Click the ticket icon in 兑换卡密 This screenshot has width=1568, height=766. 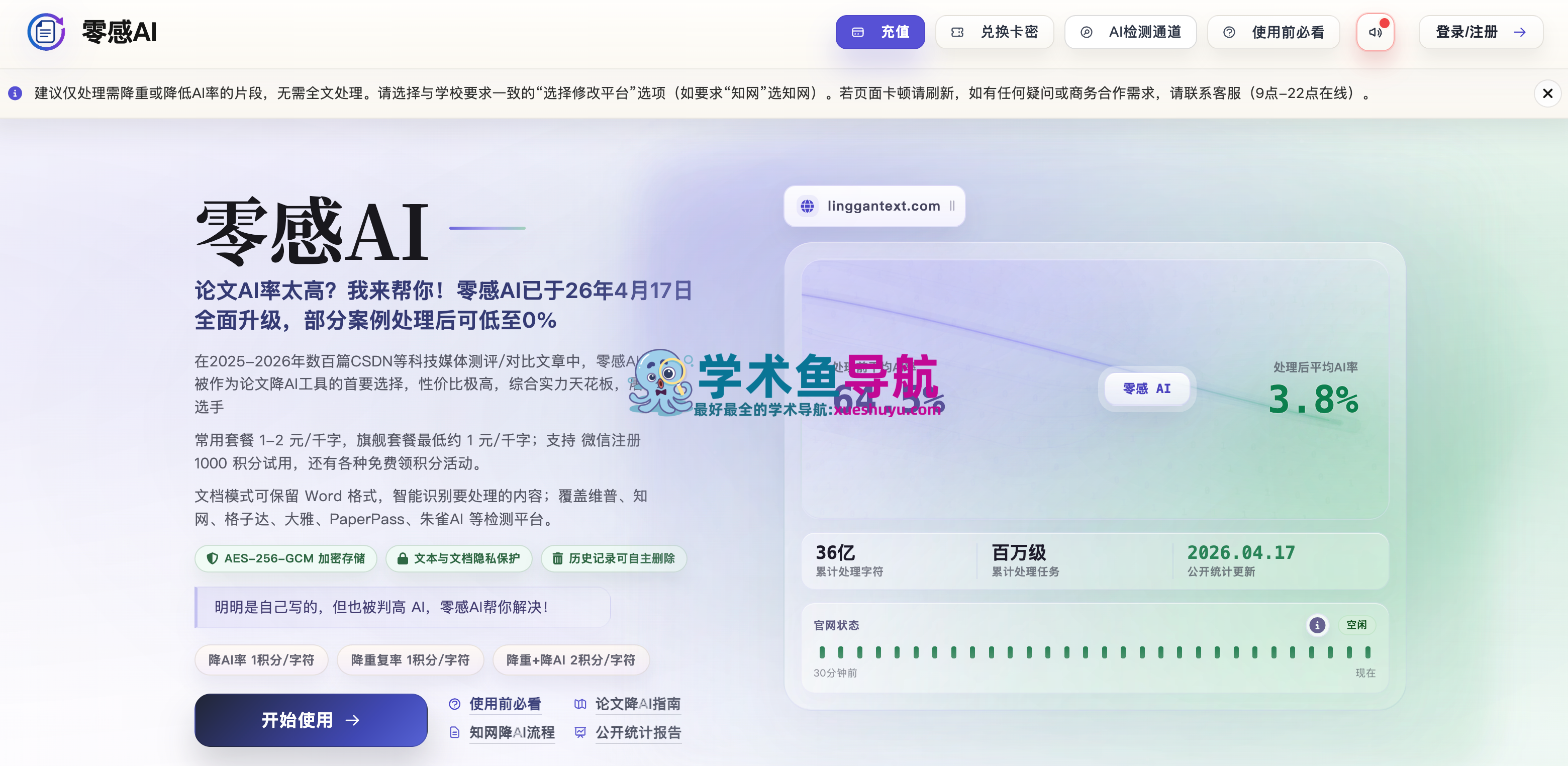click(957, 32)
